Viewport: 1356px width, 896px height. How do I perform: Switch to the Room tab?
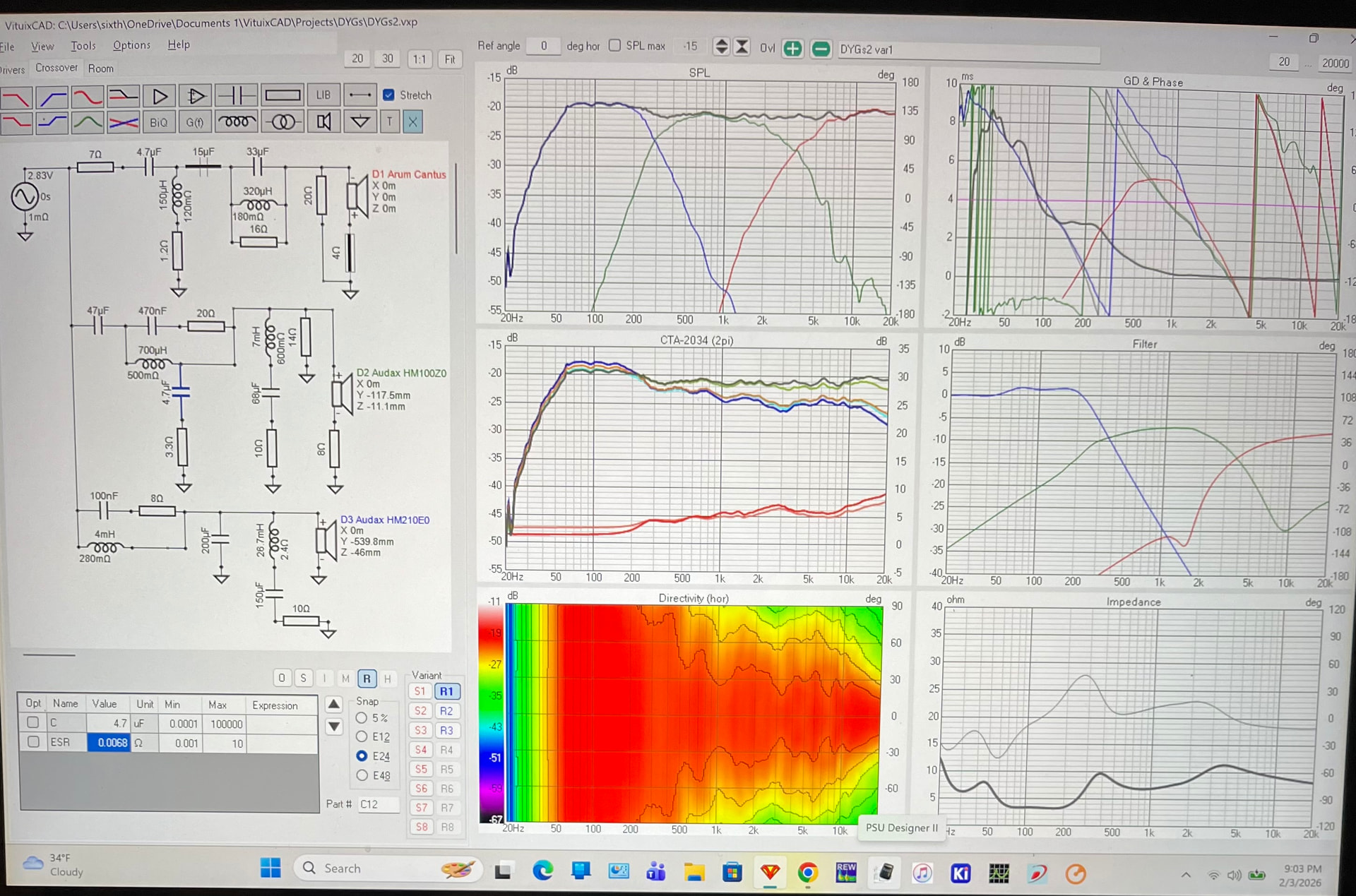[x=100, y=68]
